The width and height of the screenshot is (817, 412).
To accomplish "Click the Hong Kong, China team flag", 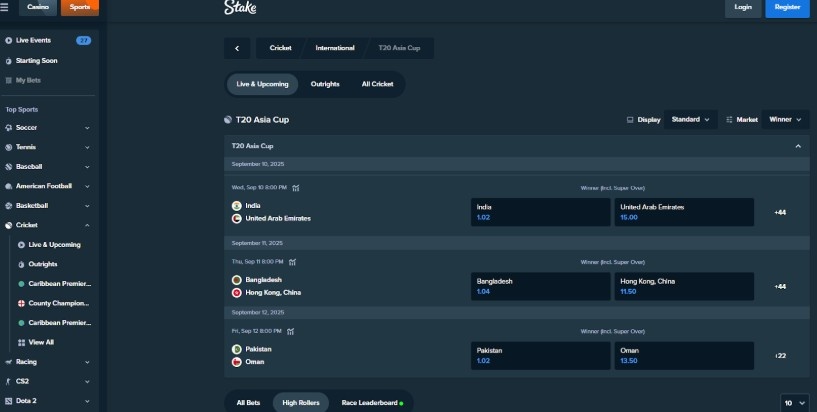I will pos(237,293).
